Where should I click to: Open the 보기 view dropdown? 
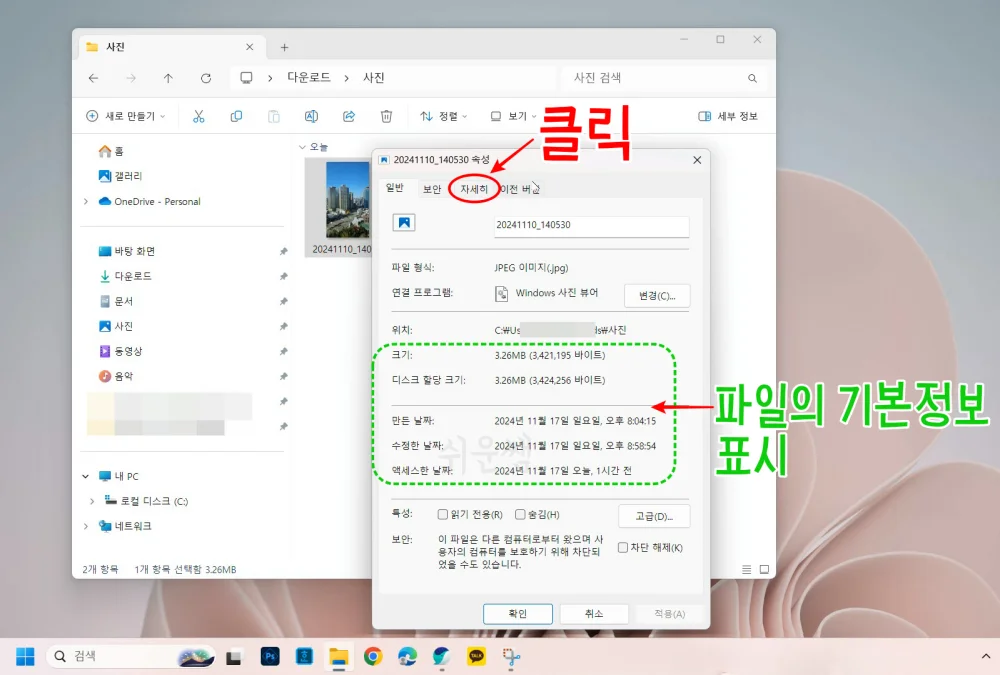513,116
